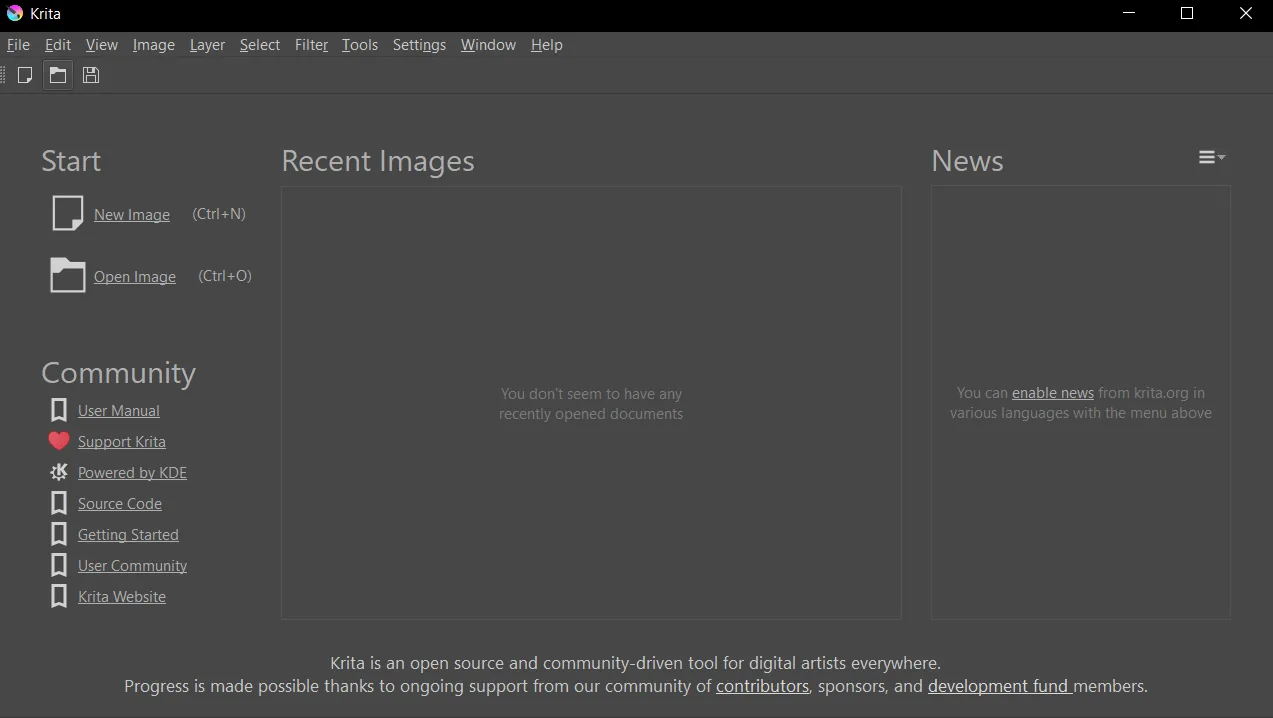The height and width of the screenshot is (718, 1273).
Task: Open the Filter menu
Action: click(x=312, y=45)
